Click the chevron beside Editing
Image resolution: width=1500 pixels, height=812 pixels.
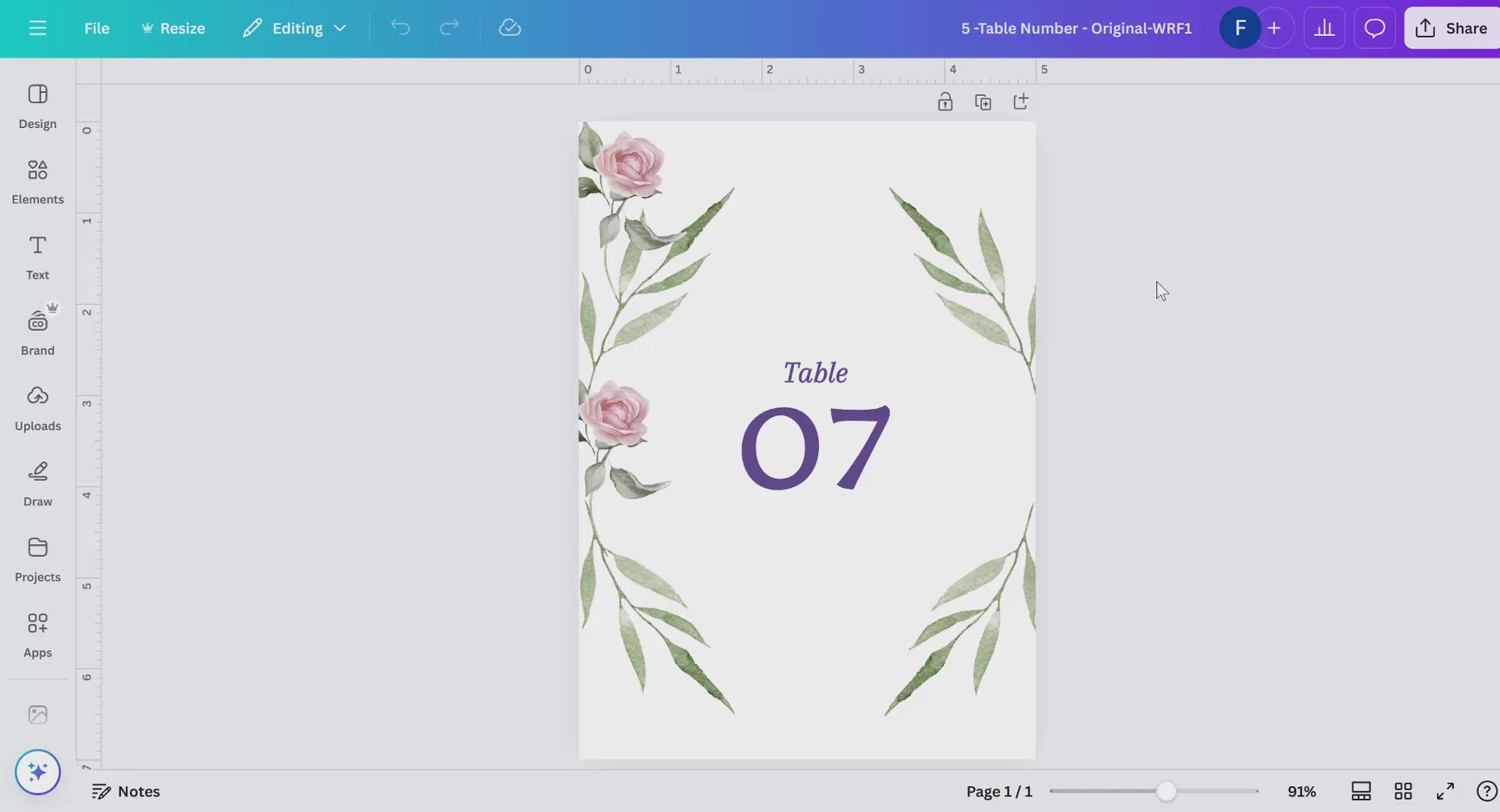[340, 28]
